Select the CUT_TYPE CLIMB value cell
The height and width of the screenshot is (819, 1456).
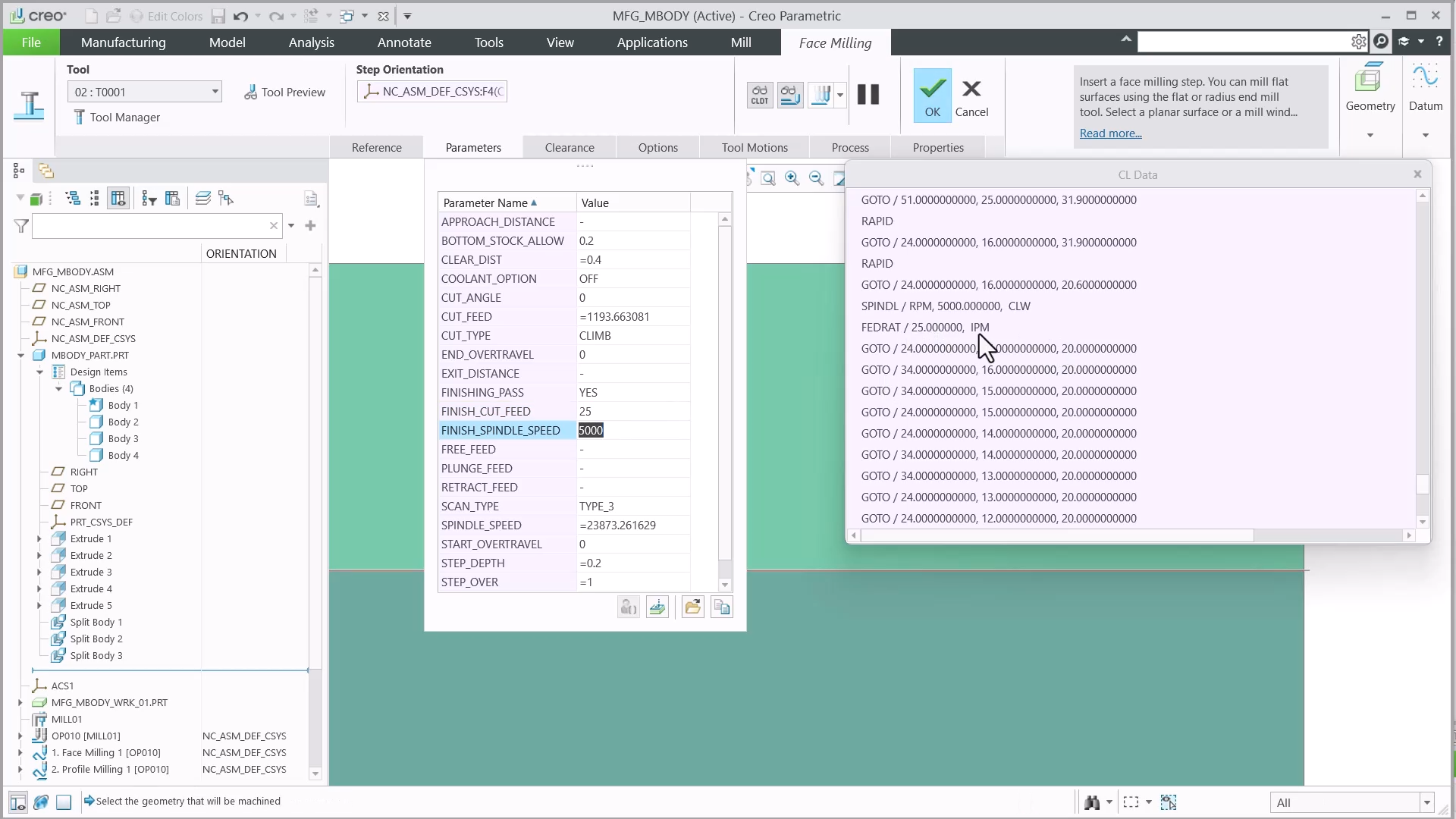click(633, 335)
